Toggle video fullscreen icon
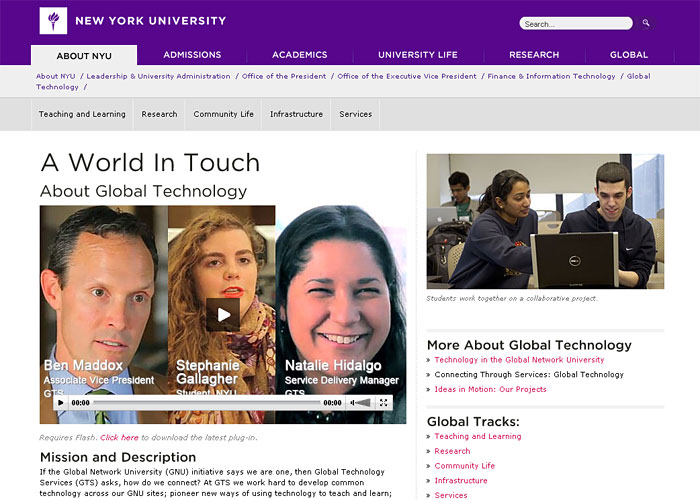The width and height of the screenshot is (700, 500). pyautogui.click(x=383, y=403)
